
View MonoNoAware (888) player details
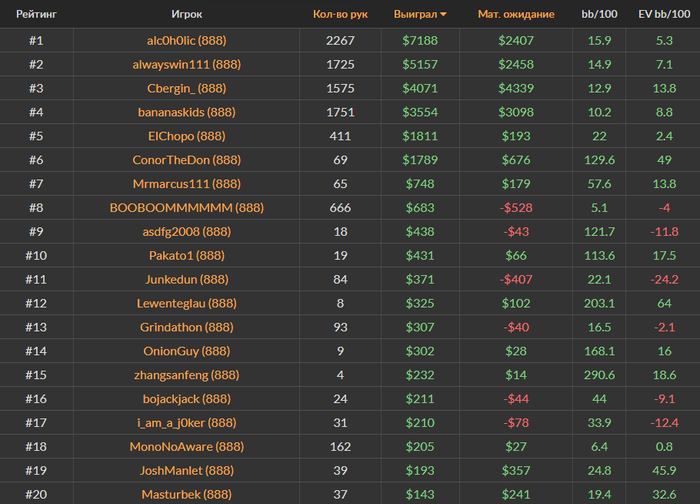point(186,447)
